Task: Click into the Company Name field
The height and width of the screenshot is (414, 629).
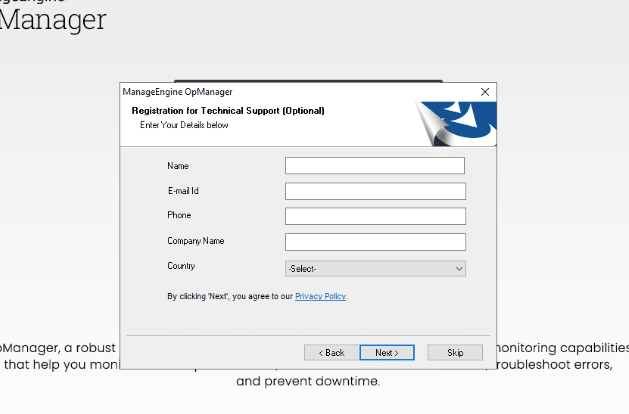Action: point(375,242)
